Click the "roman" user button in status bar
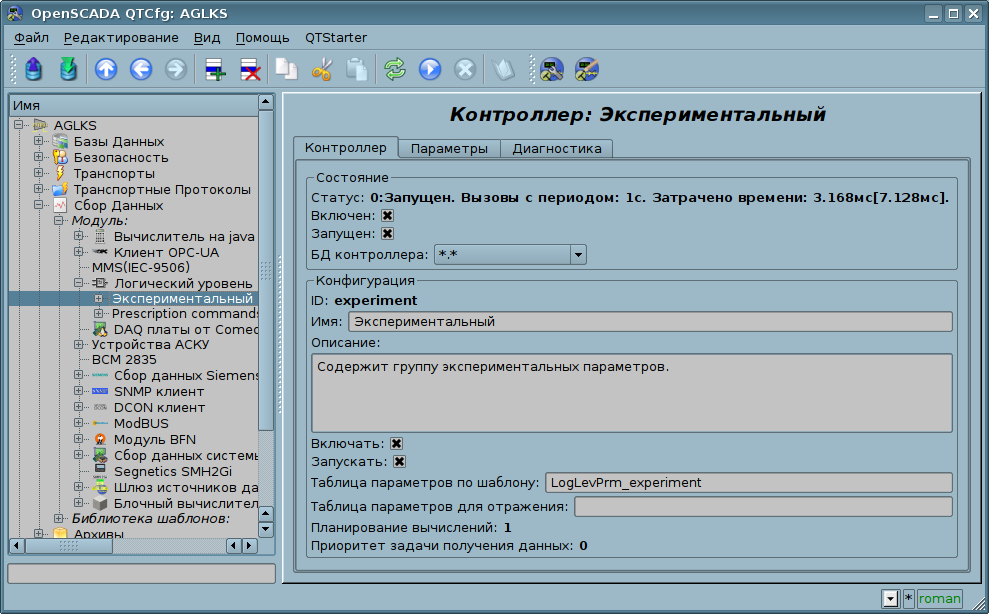The width and height of the screenshot is (989, 614). [940, 599]
